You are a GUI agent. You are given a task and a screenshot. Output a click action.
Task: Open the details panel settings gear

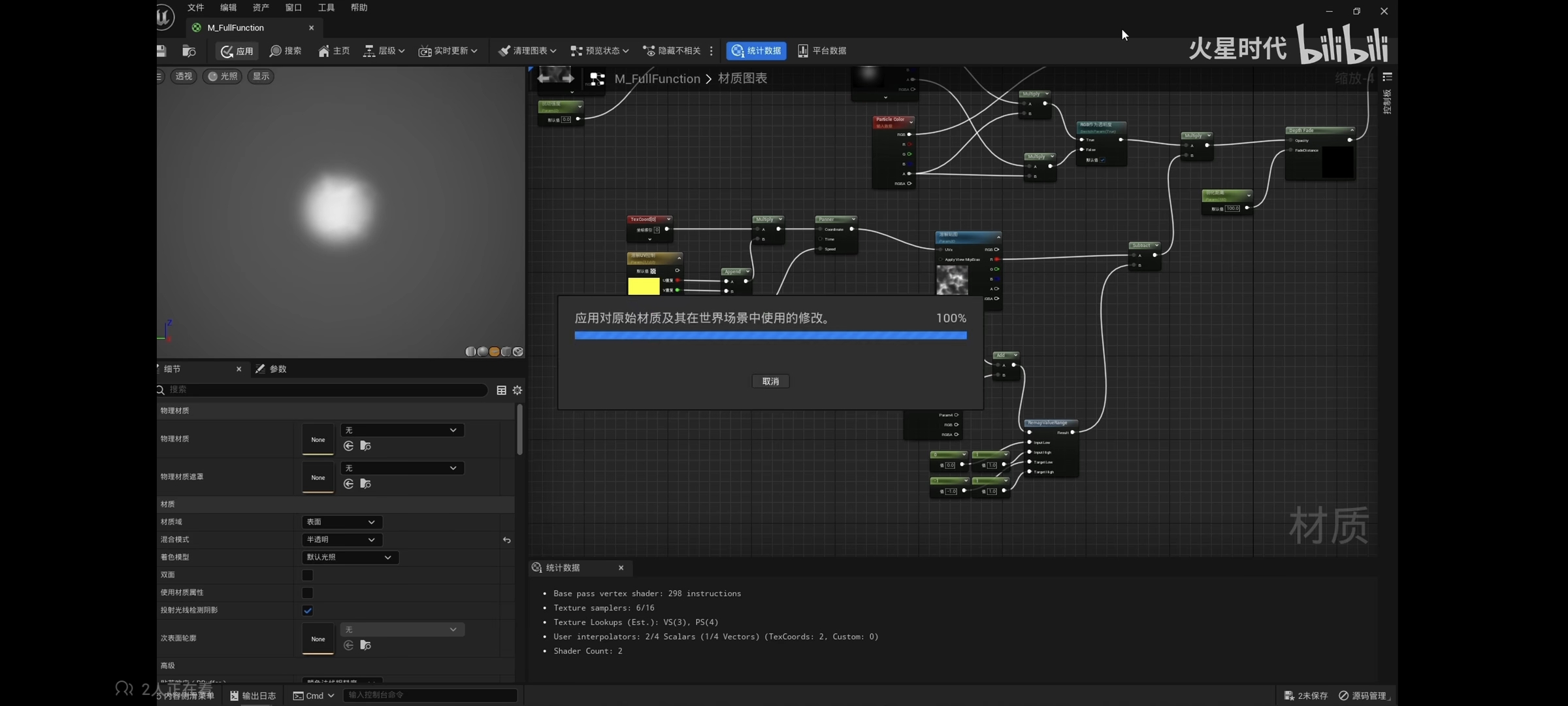tap(517, 390)
